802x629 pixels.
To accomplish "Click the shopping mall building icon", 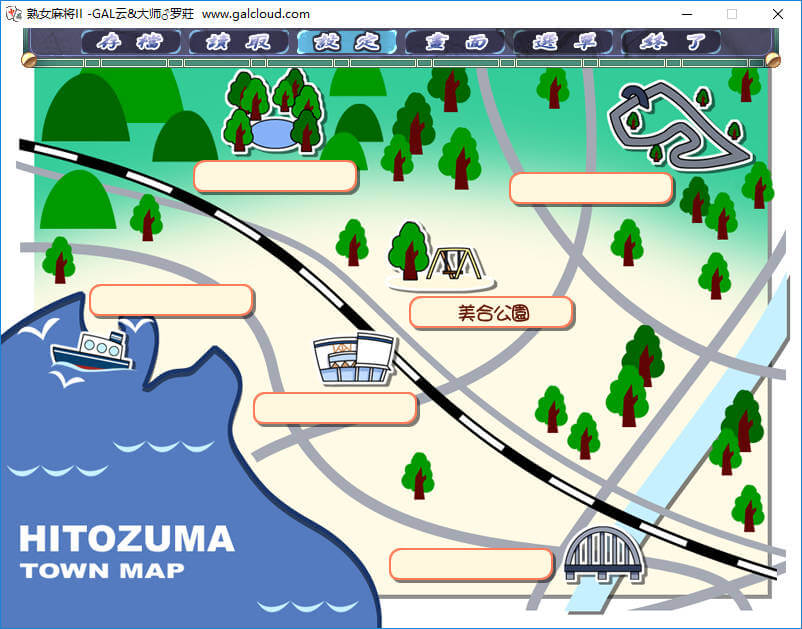I will (353, 359).
